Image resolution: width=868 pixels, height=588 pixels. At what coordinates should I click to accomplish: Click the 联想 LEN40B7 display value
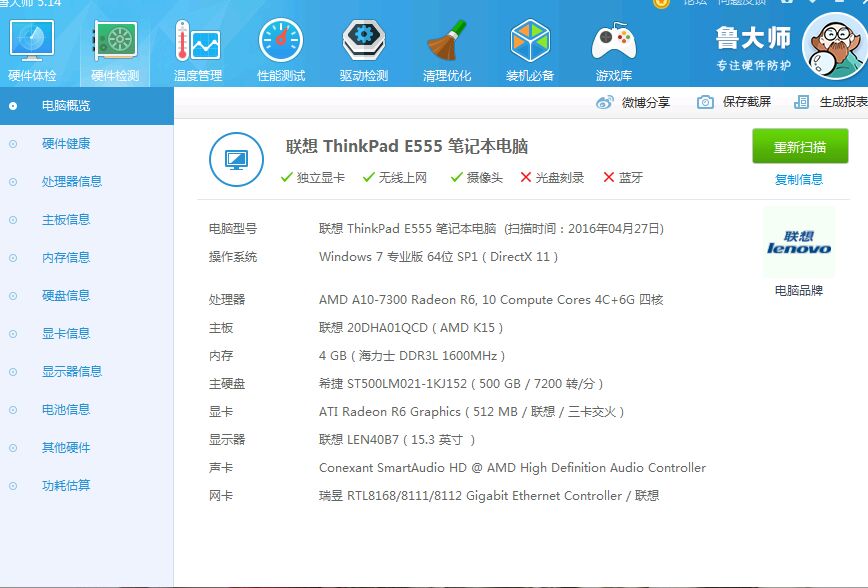click(x=397, y=440)
